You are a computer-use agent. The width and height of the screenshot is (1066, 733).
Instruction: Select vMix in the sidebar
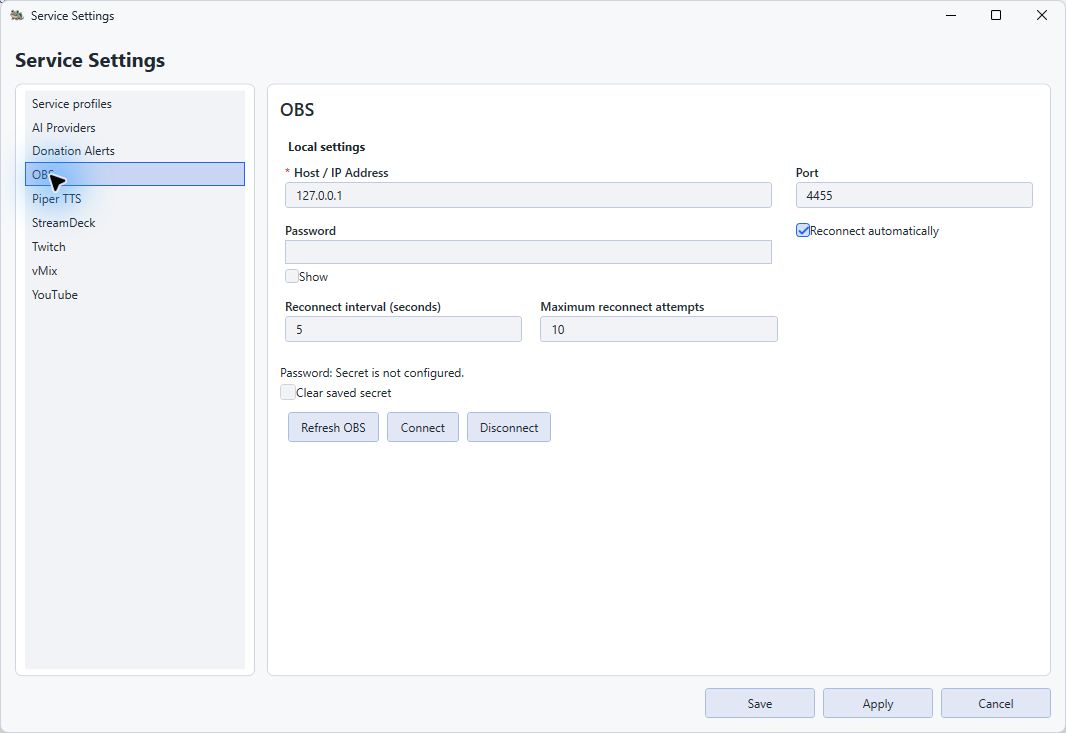coord(135,270)
